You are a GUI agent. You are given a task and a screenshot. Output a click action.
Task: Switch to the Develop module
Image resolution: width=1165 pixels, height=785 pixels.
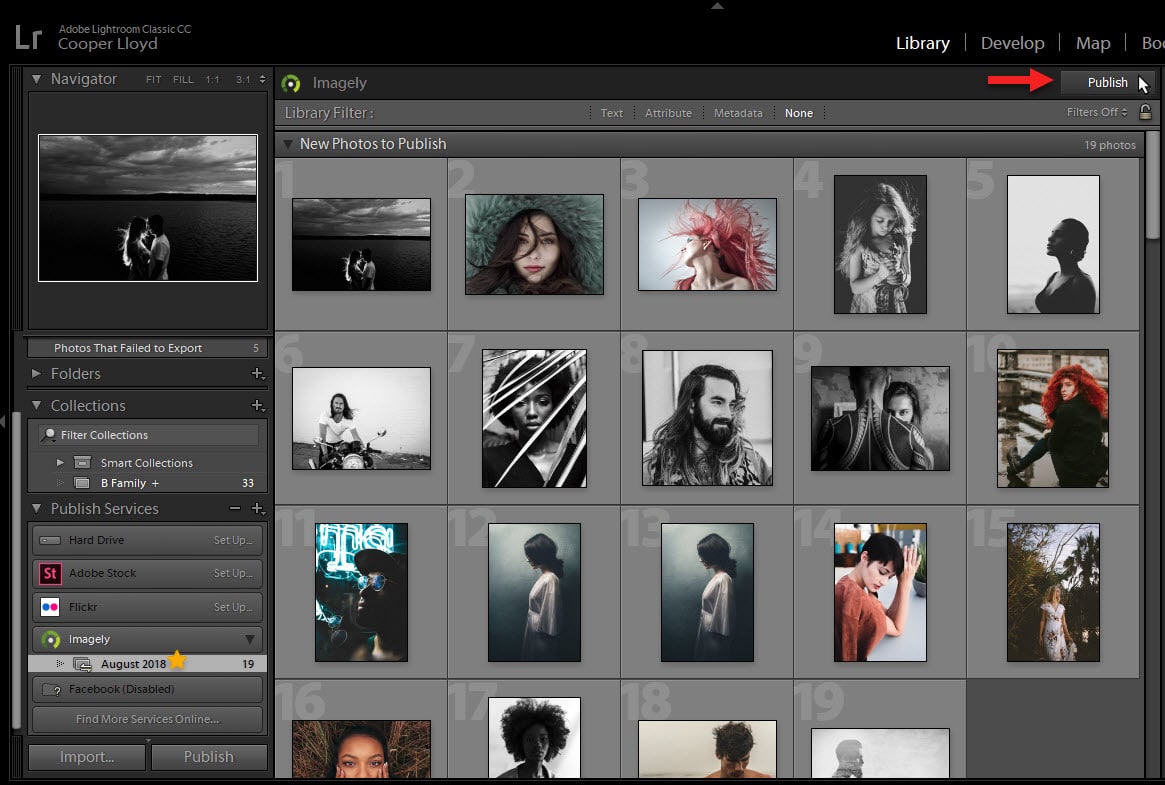(1013, 43)
